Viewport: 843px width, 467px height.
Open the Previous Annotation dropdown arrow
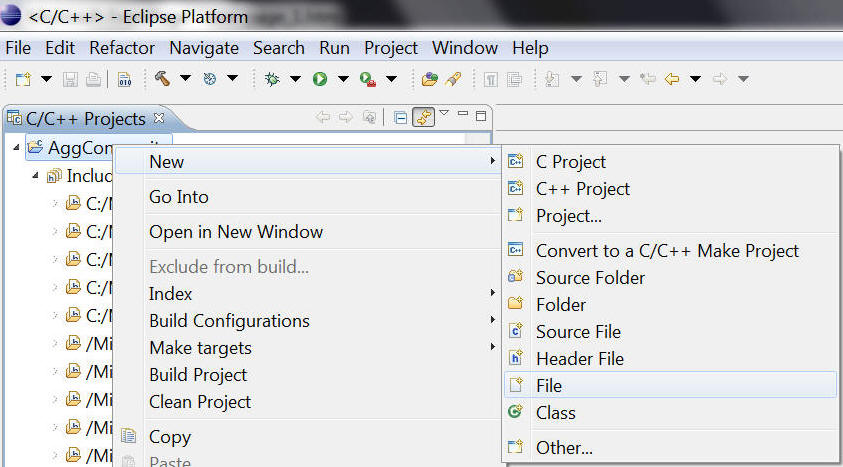click(624, 79)
